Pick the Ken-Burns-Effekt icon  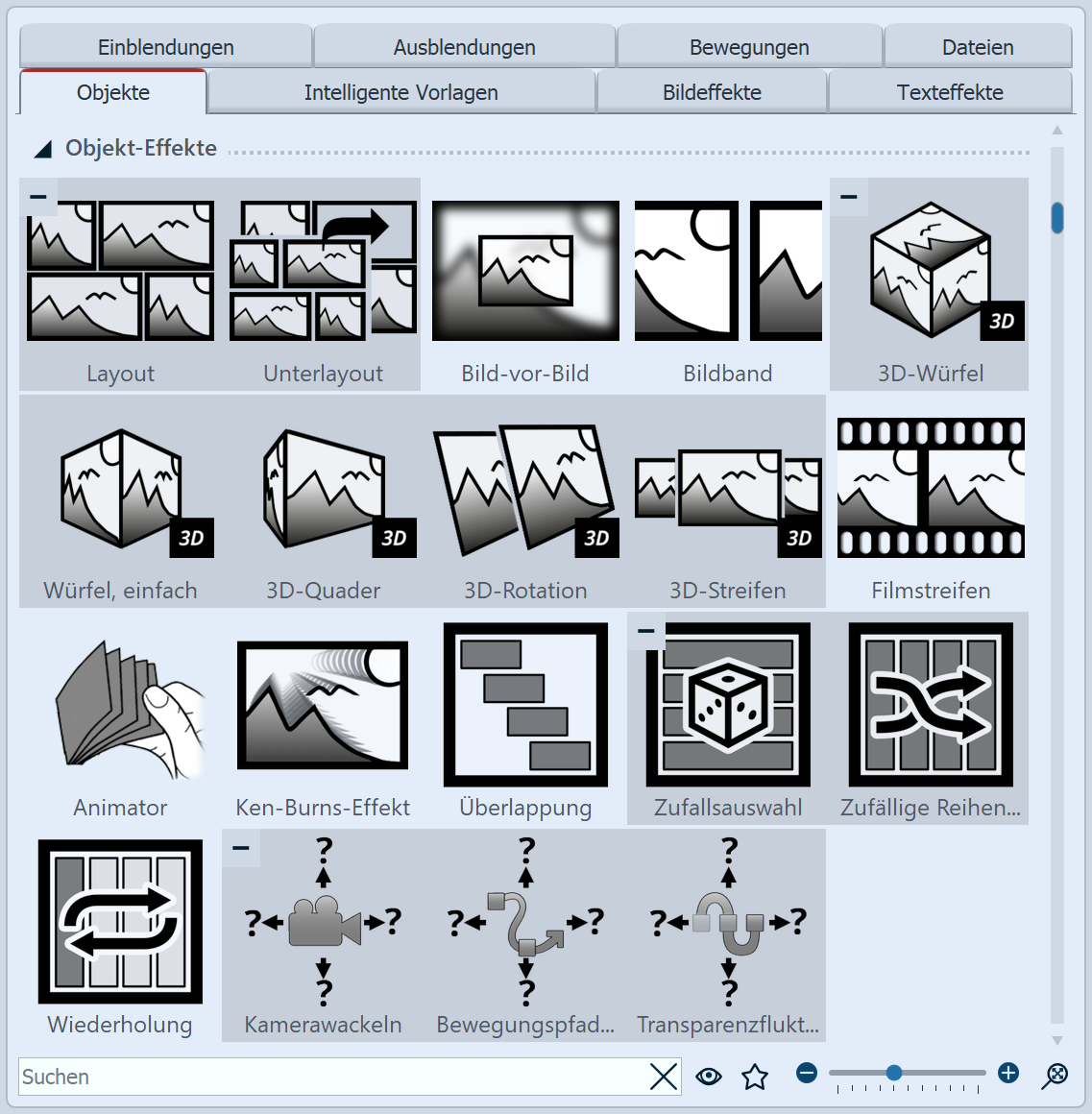pyautogui.click(x=323, y=706)
